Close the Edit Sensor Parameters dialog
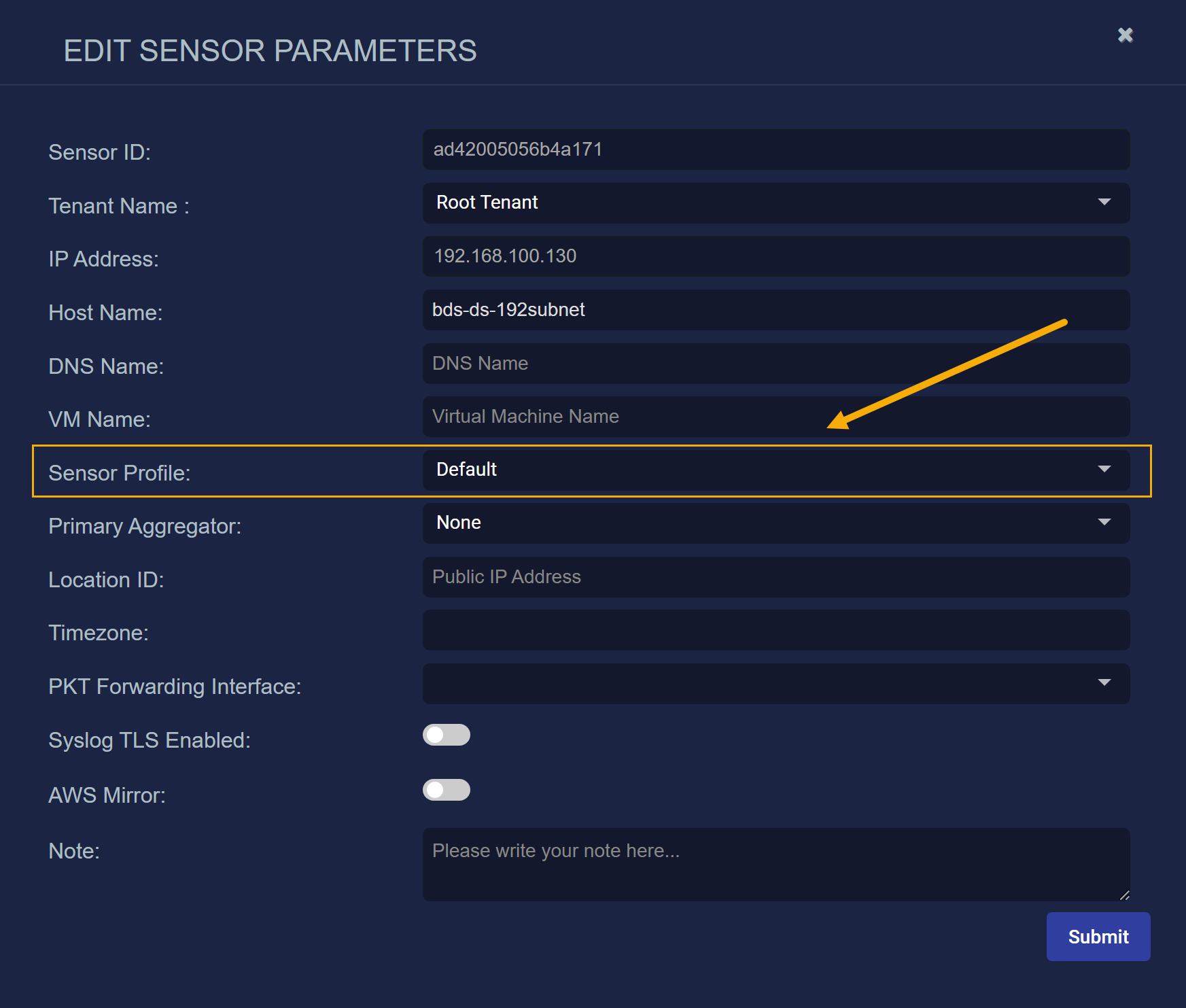1186x1008 pixels. [x=1126, y=35]
